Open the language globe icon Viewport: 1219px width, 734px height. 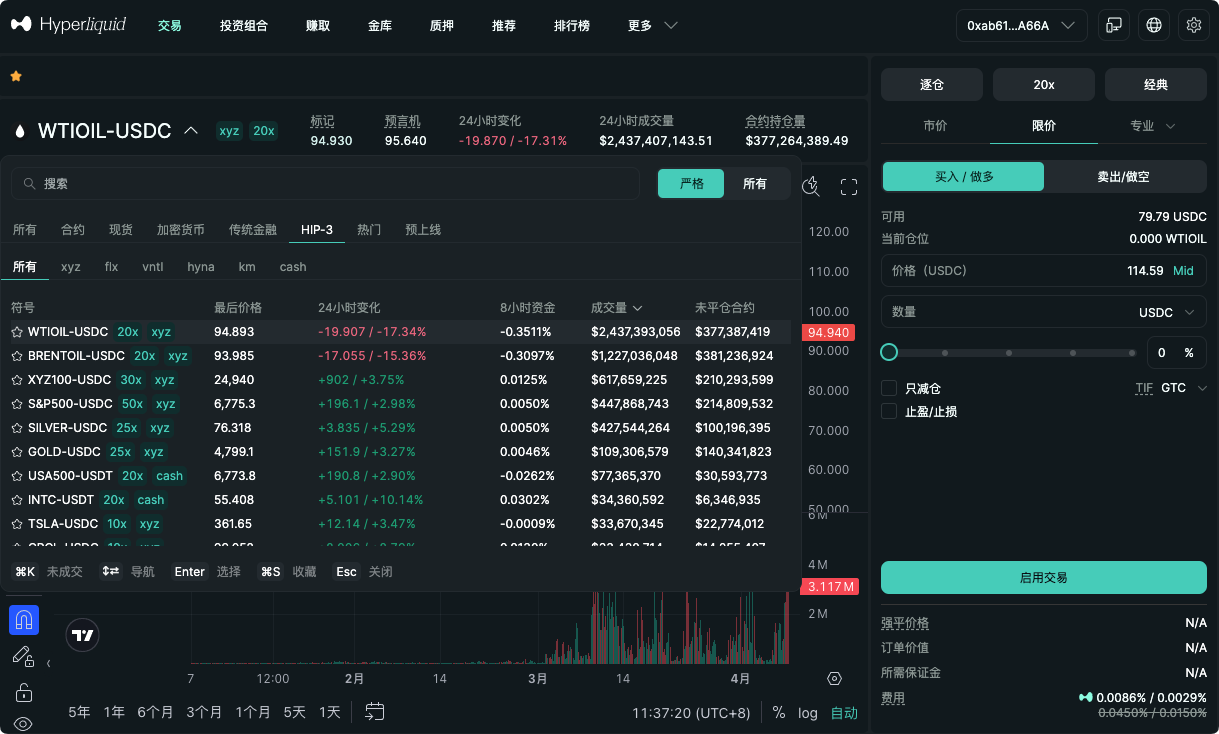pos(1154,24)
